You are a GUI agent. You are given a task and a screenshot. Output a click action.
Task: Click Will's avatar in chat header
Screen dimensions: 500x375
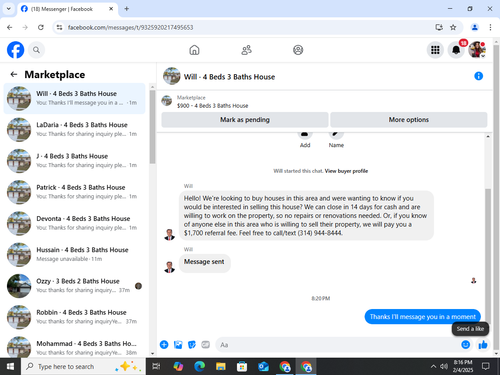click(172, 76)
